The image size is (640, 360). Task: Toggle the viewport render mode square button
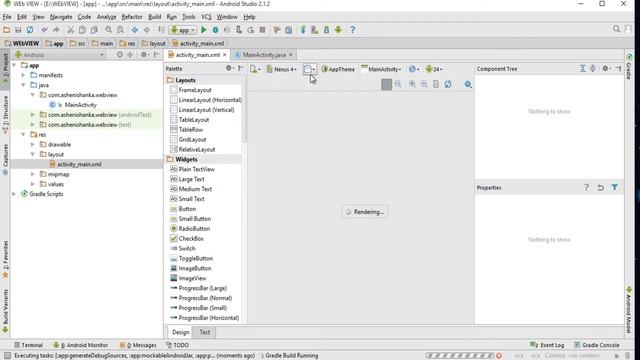pyautogui.click(x=386, y=84)
